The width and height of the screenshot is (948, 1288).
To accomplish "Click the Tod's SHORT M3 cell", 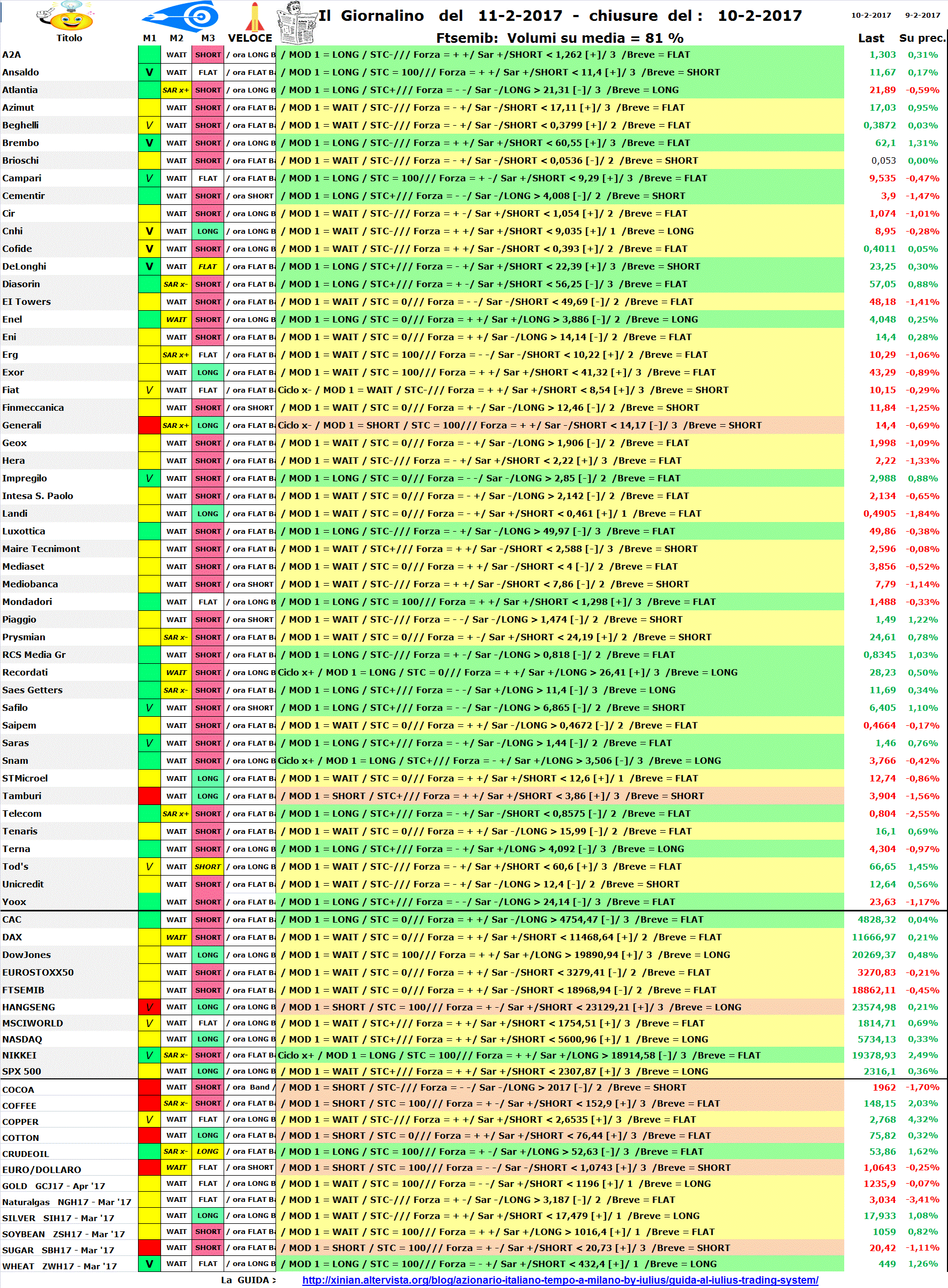I will click(208, 867).
